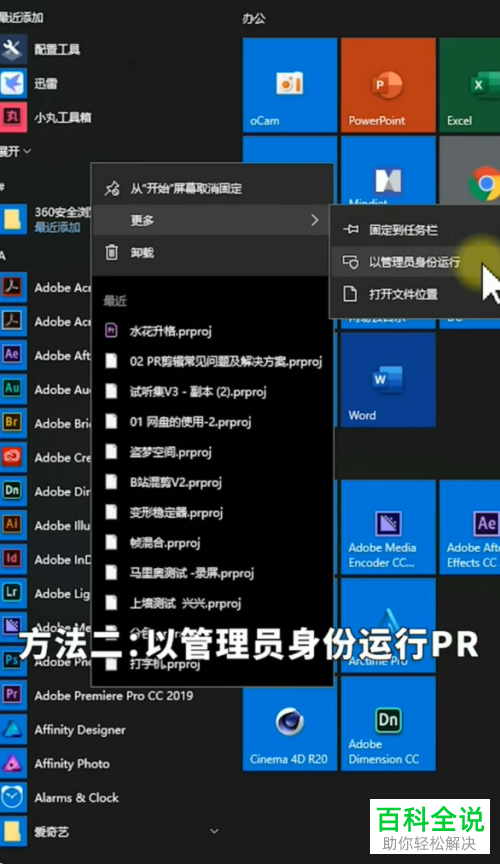Open recent file 水花升格.prproj

tap(212, 331)
